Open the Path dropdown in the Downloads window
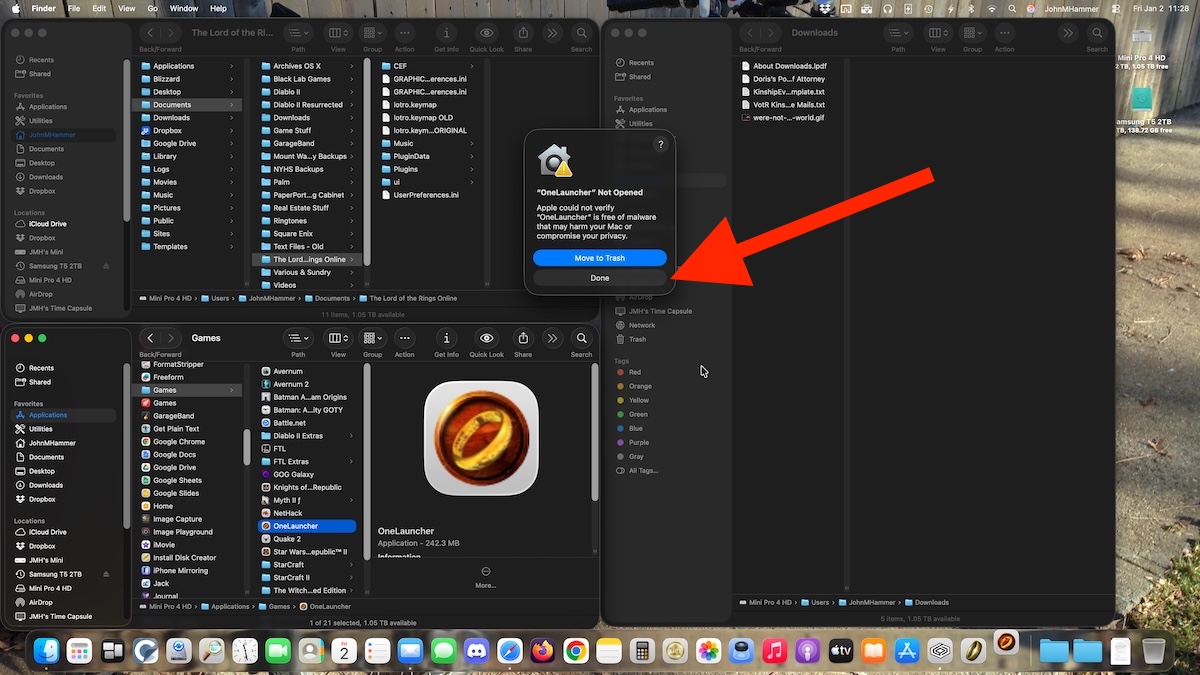Image resolution: width=1200 pixels, height=675 pixels. (897, 33)
